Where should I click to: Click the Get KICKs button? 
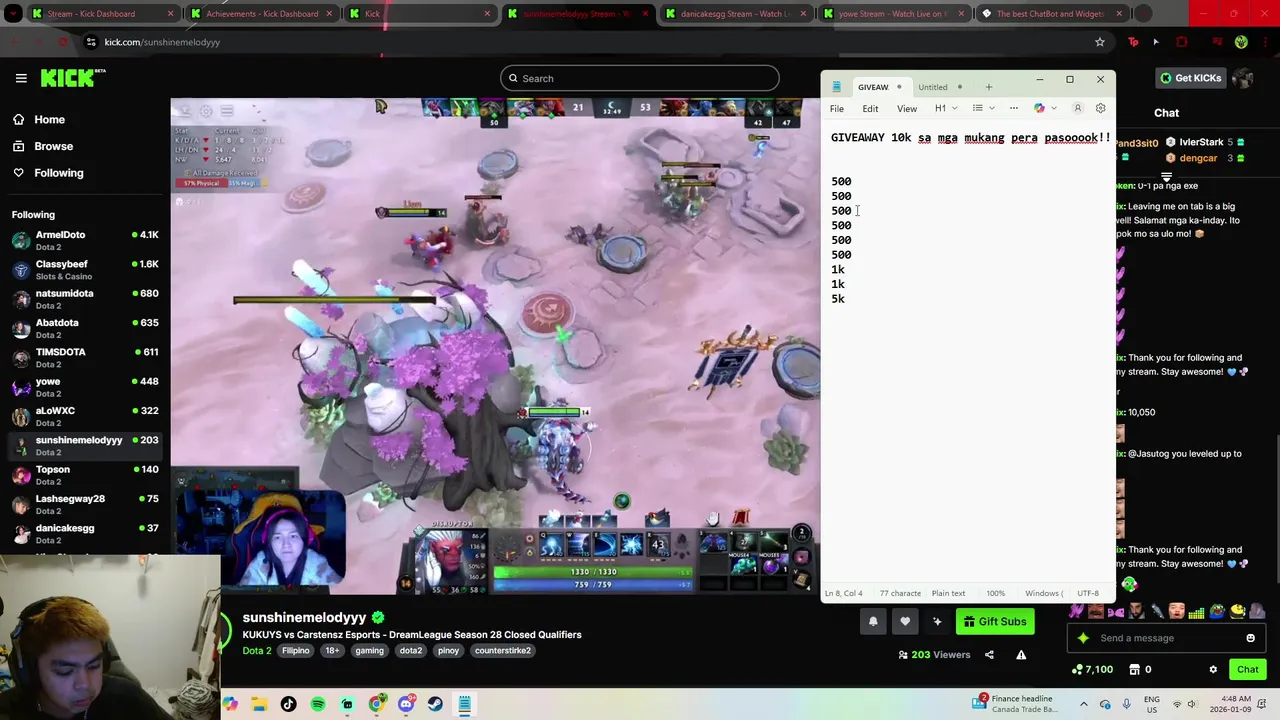(1190, 78)
